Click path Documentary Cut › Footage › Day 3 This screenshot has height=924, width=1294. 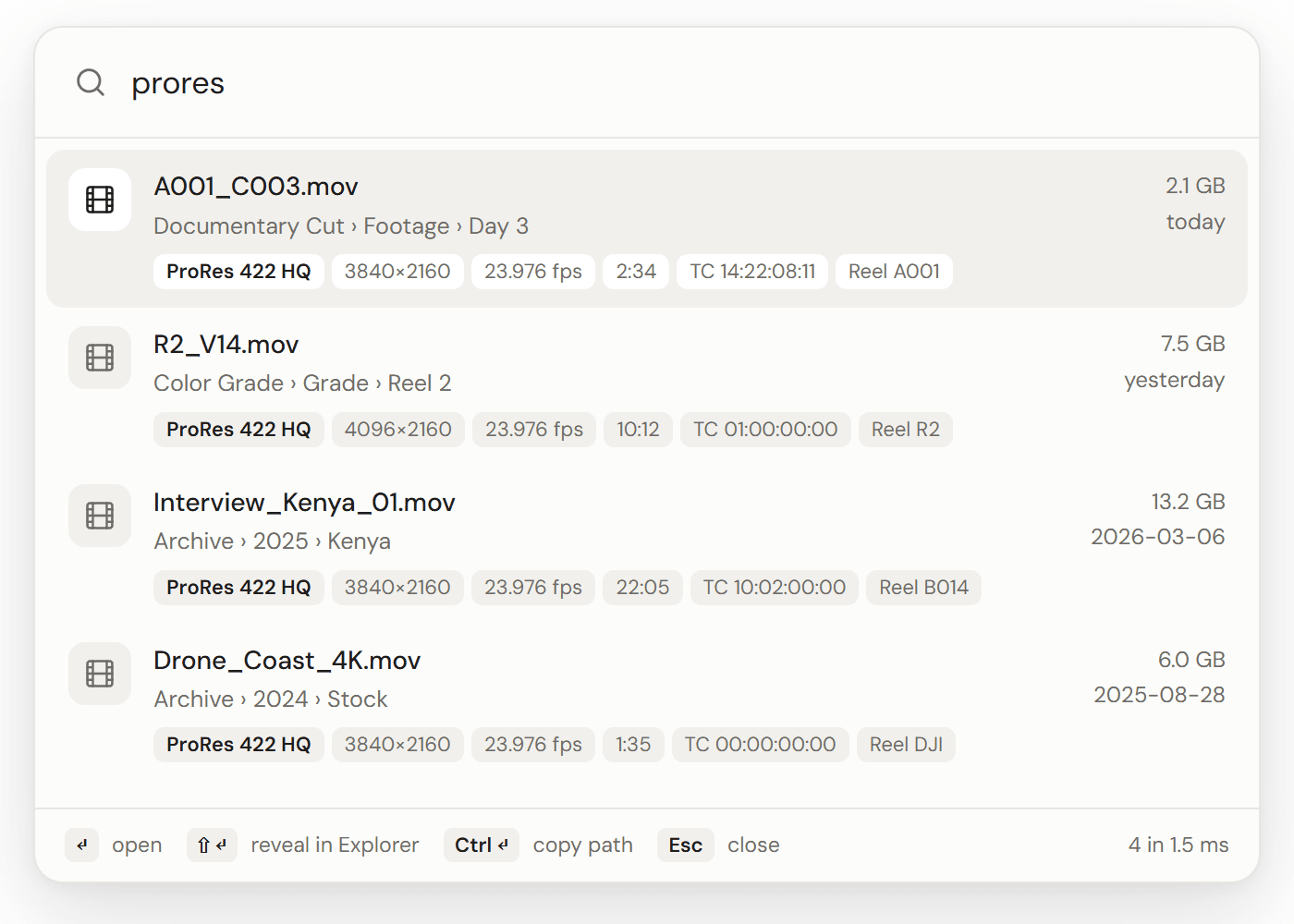coord(341,226)
